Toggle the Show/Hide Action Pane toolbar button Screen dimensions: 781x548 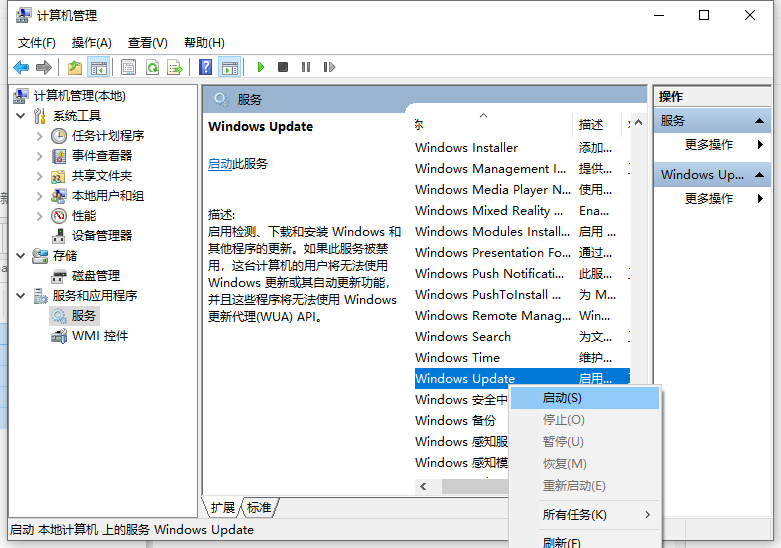point(229,67)
